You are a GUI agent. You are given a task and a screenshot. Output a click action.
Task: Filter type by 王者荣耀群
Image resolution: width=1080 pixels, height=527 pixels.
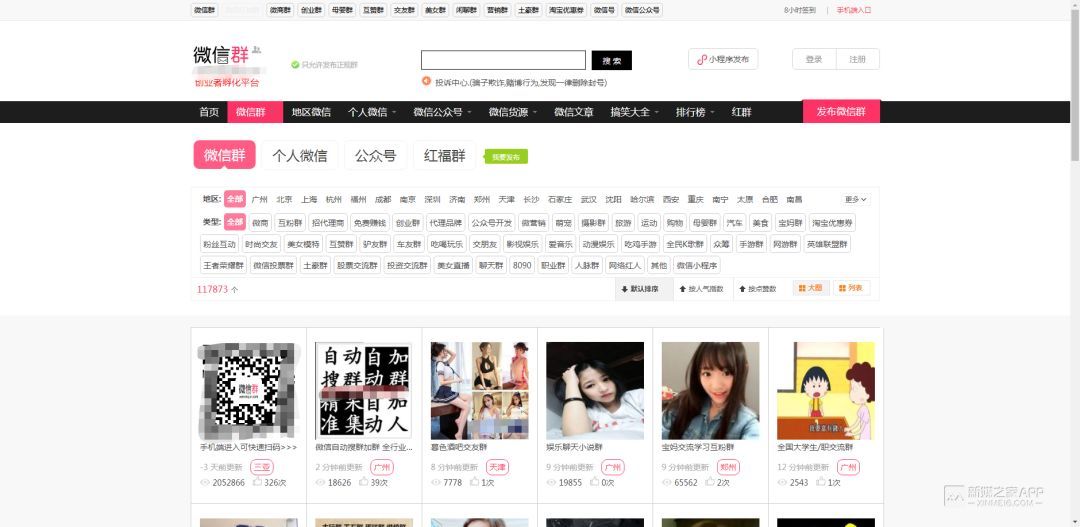click(x=223, y=265)
